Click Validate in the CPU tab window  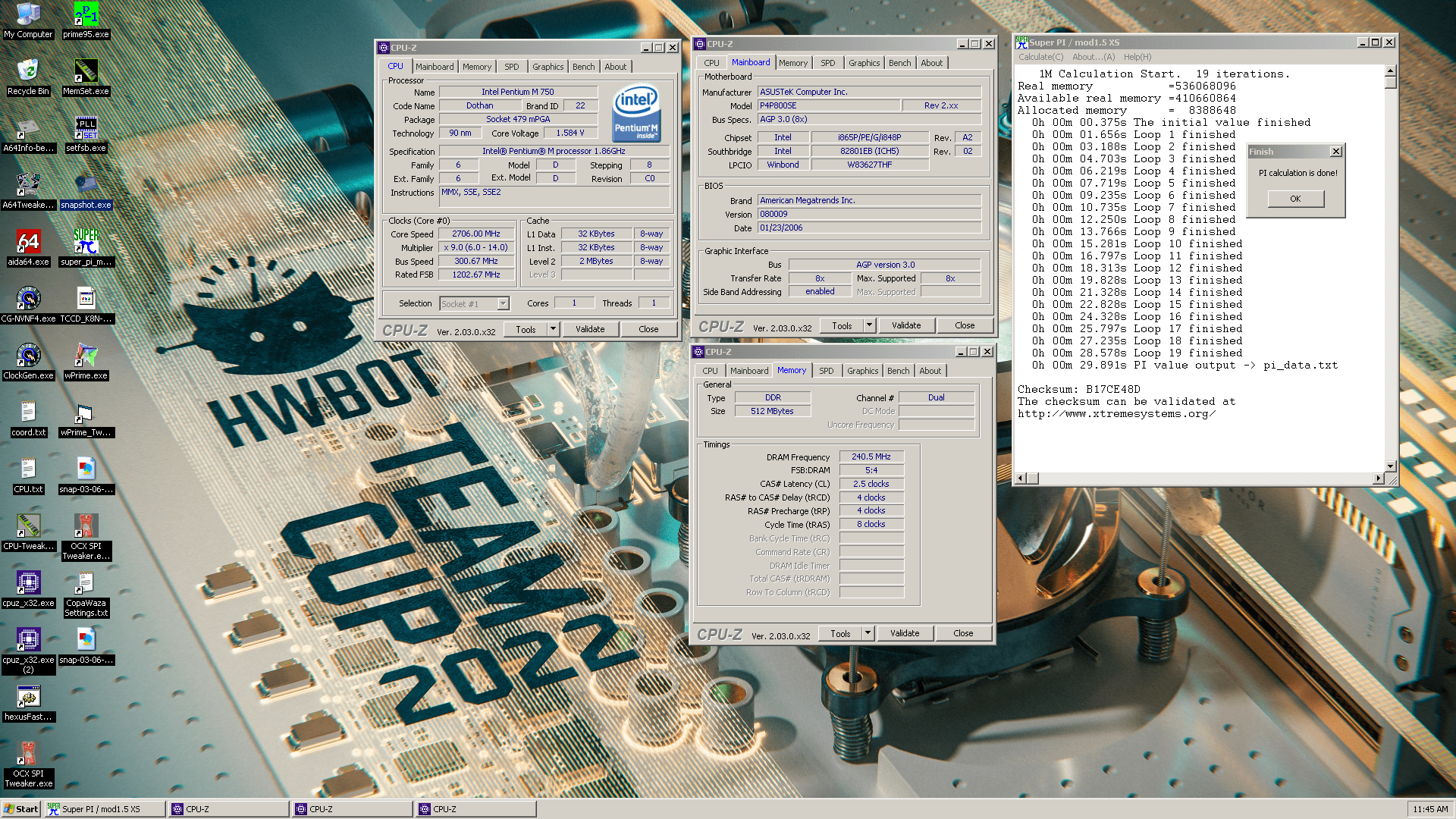(x=589, y=329)
